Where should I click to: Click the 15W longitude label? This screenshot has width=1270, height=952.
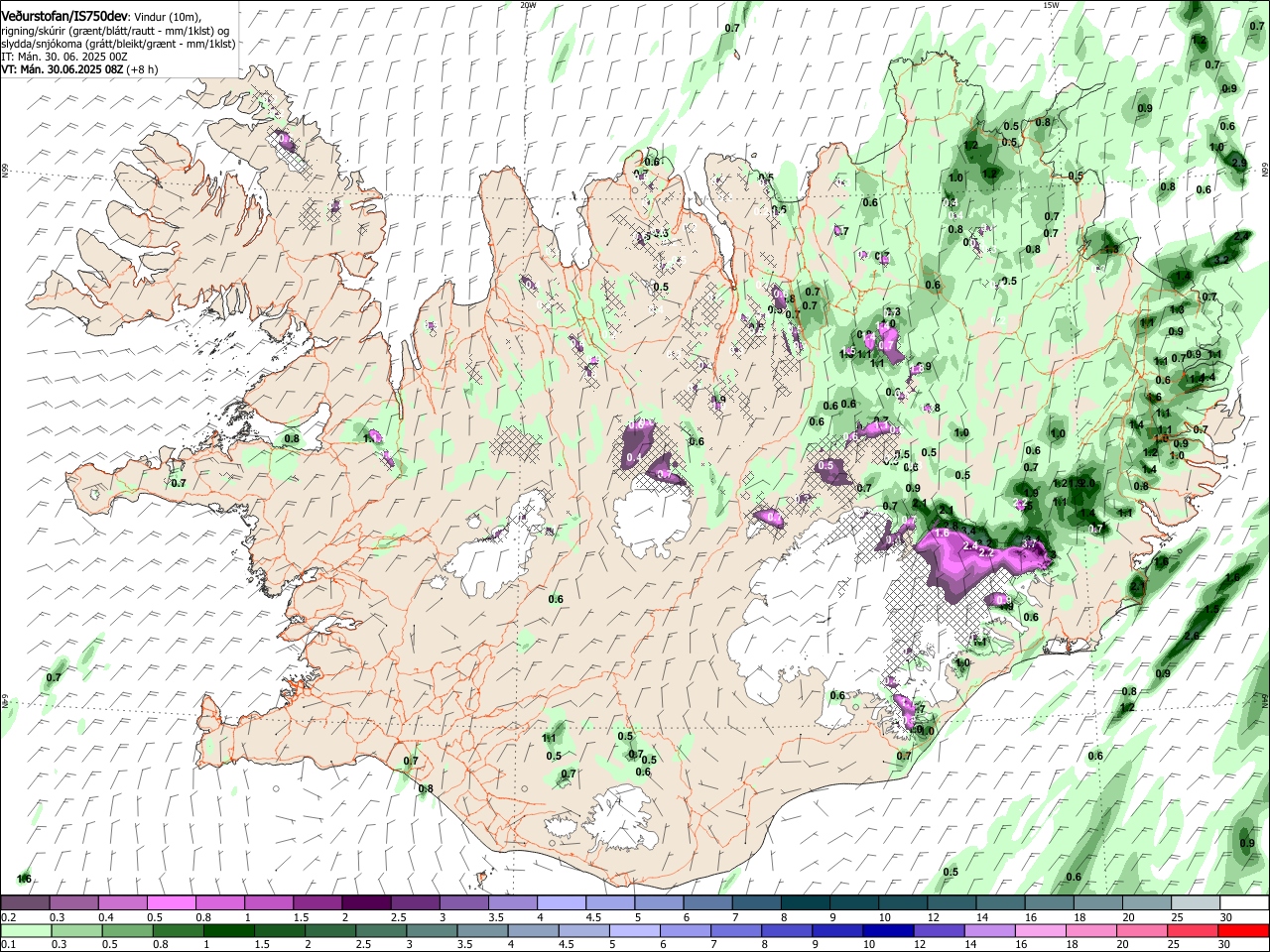(1051, 5)
